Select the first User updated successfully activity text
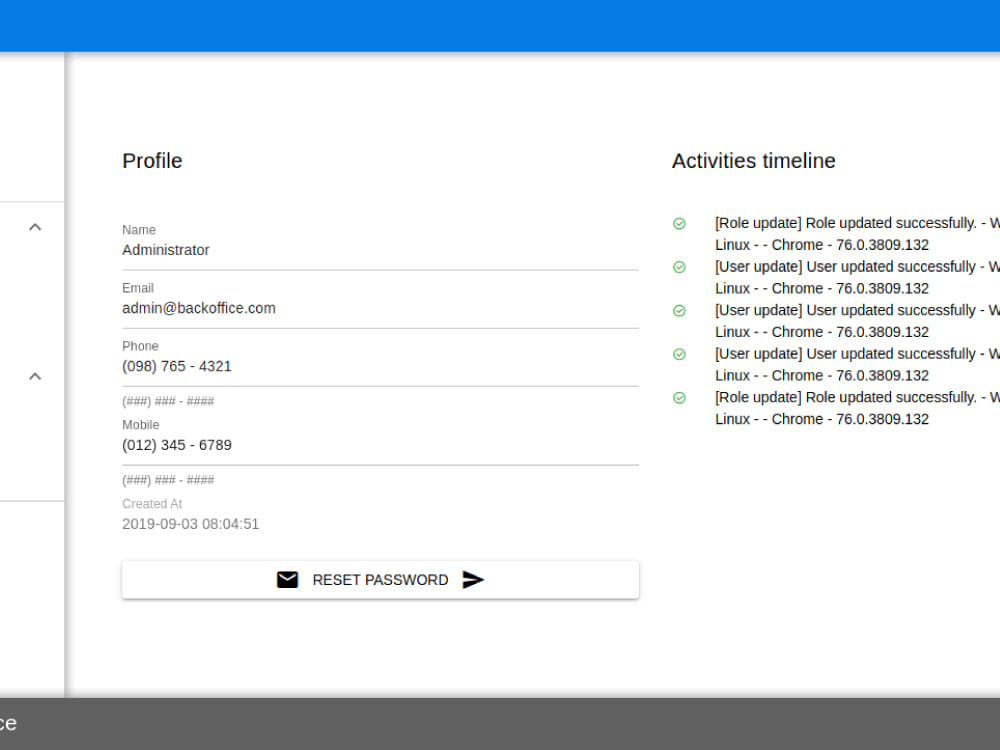This screenshot has width=1000, height=750. [857, 267]
